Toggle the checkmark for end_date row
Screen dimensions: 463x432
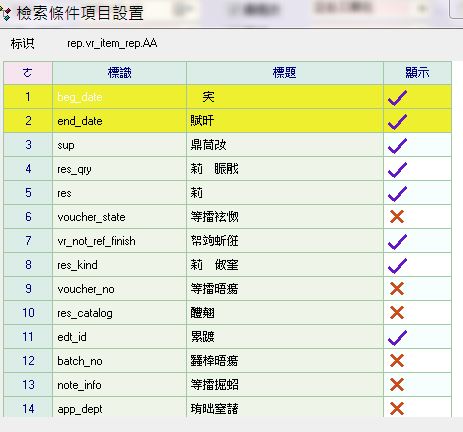tap(397, 122)
